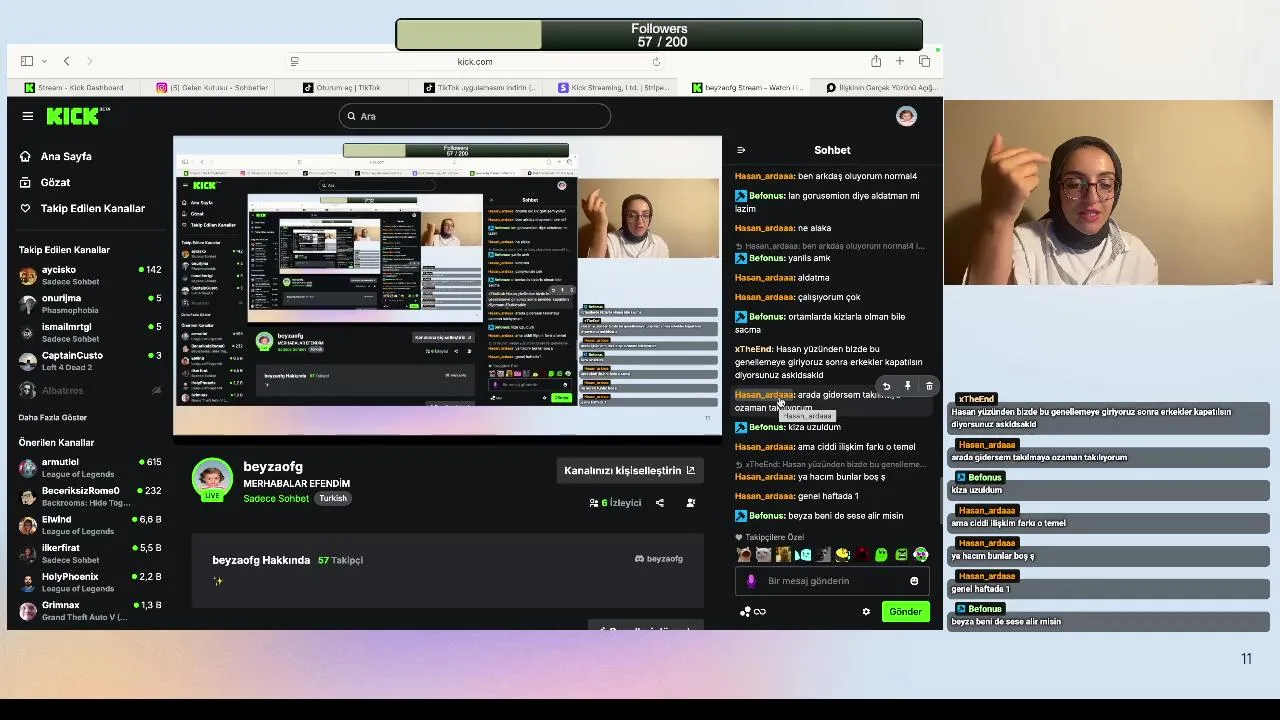Open the user profile avatar menu
The width and height of the screenshot is (1280, 720).
click(x=906, y=116)
